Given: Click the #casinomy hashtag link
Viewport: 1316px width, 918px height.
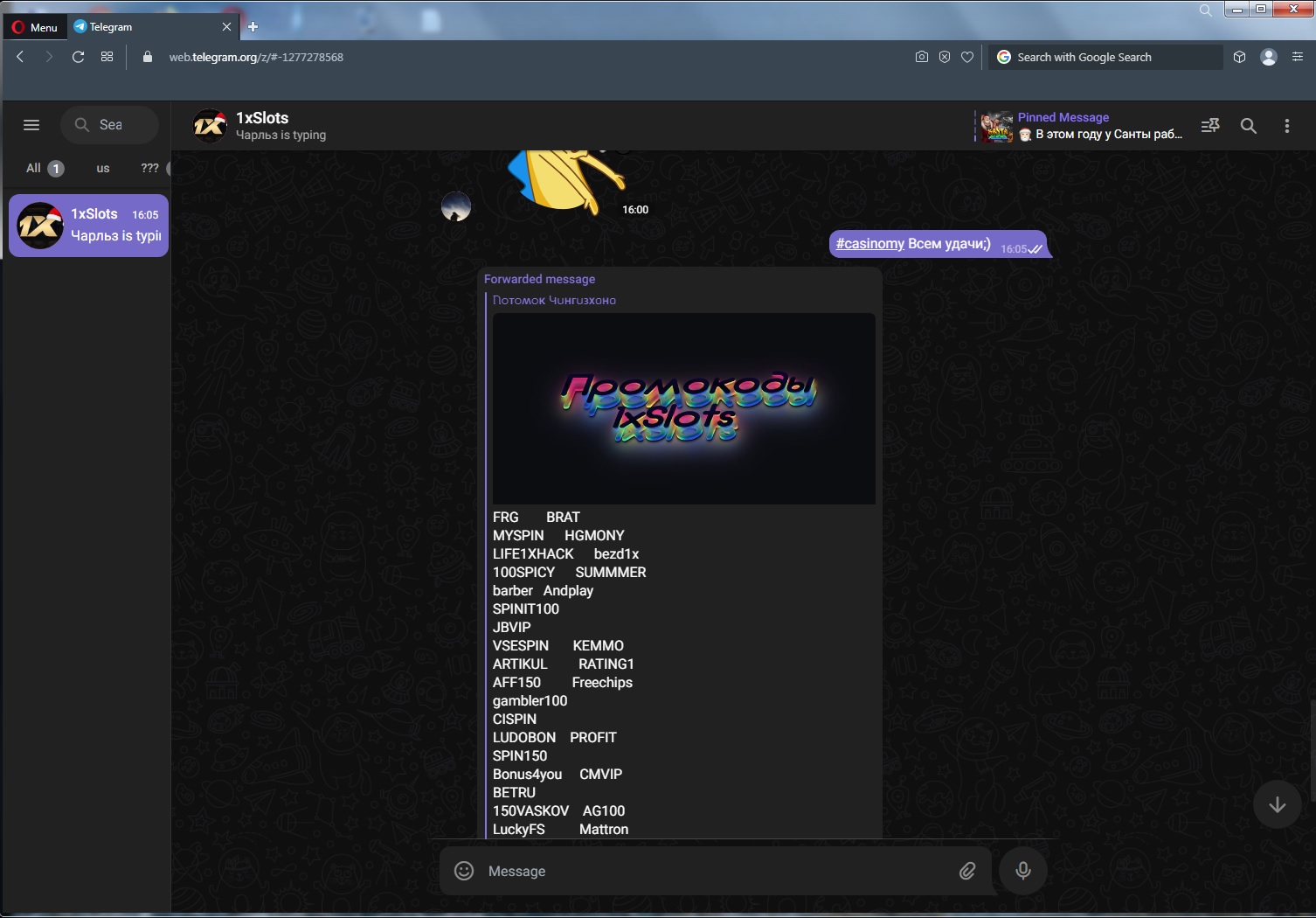Looking at the screenshot, I should 869,244.
